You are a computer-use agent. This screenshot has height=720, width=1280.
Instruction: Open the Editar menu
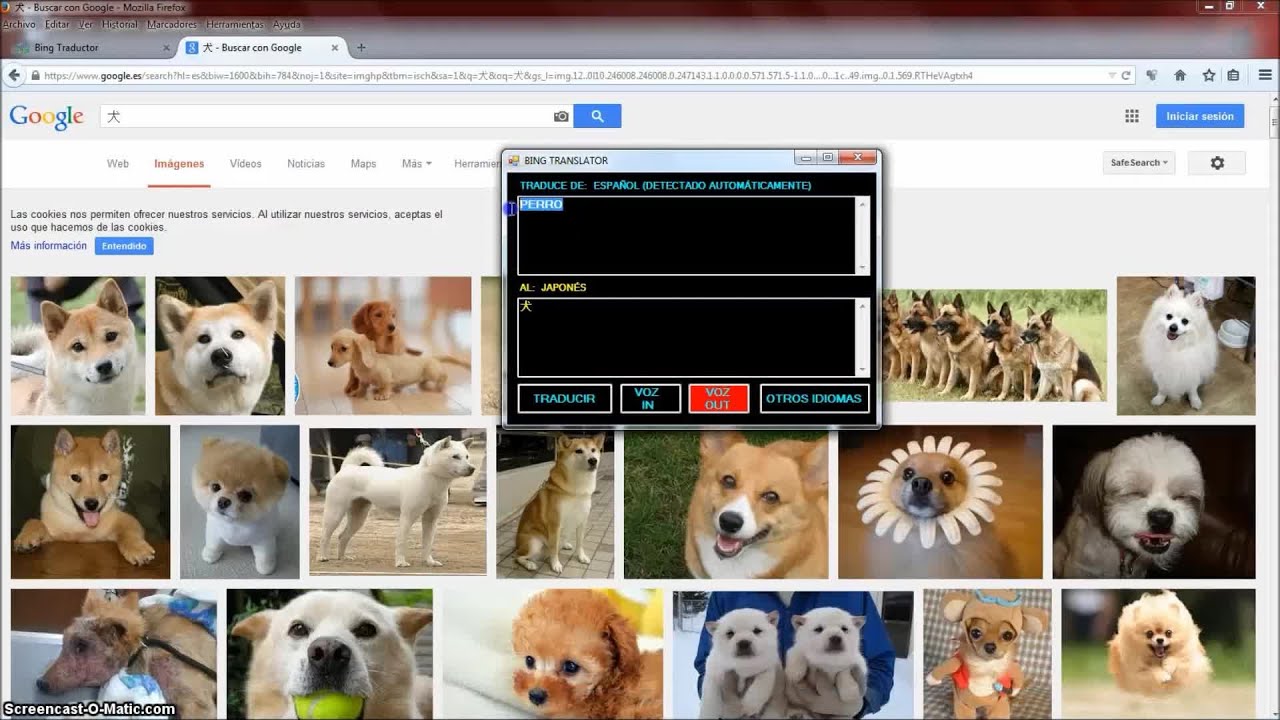tap(57, 24)
